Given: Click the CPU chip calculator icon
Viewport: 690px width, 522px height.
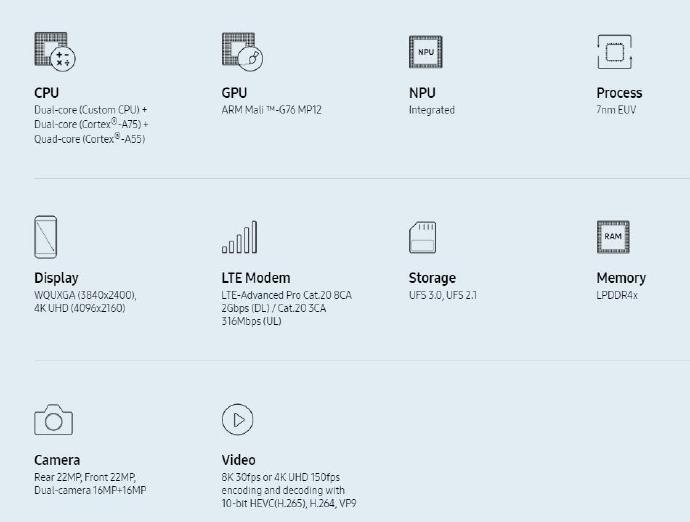Looking at the screenshot, I should click(55, 51).
